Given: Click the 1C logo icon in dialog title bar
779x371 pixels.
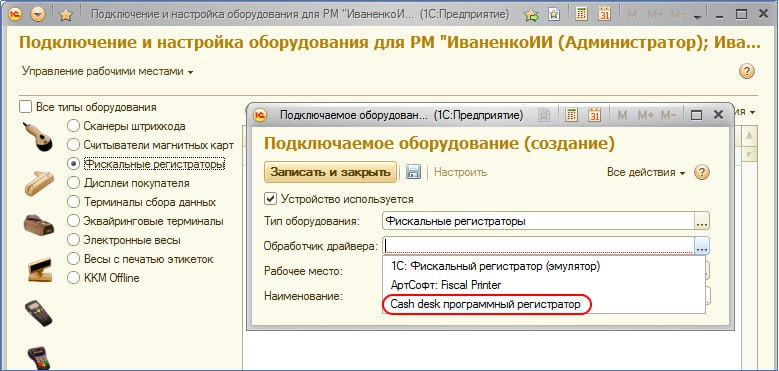Looking at the screenshot, I should [x=260, y=115].
